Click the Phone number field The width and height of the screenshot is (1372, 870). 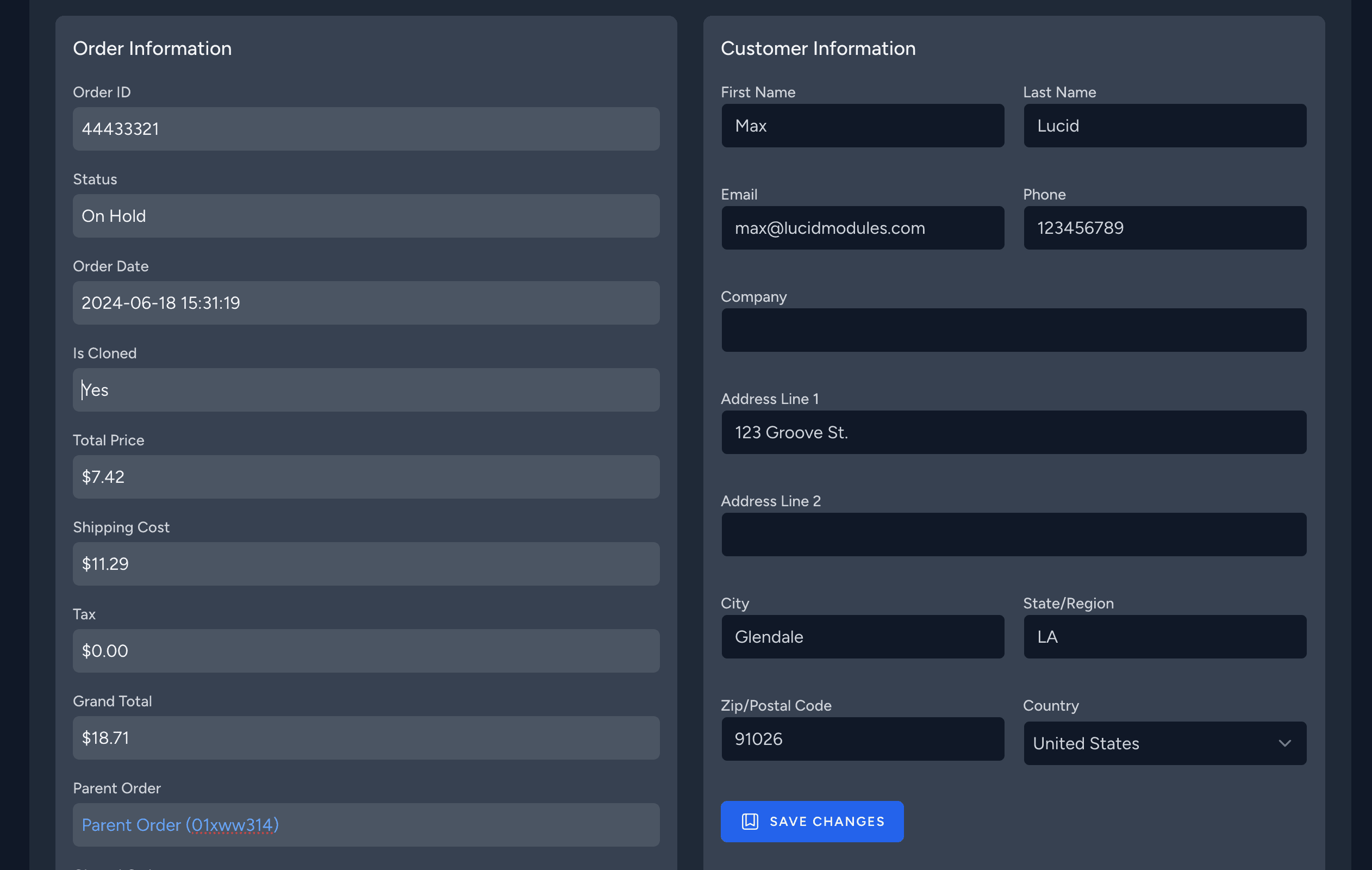(1164, 228)
